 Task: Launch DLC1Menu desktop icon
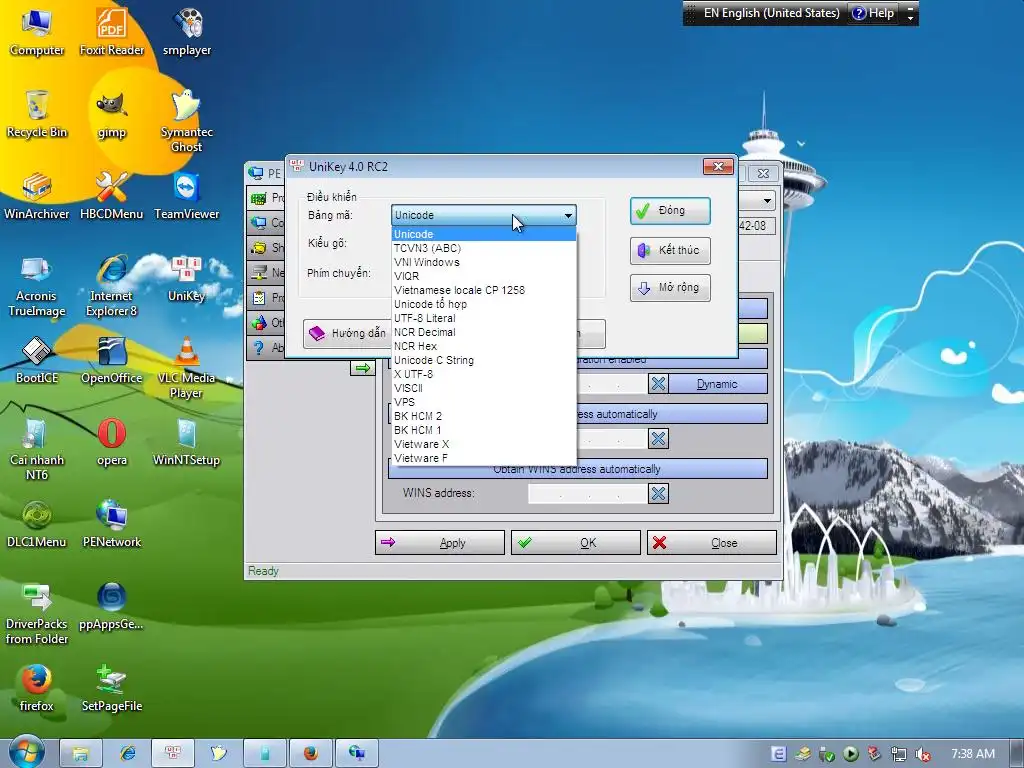tap(37, 524)
